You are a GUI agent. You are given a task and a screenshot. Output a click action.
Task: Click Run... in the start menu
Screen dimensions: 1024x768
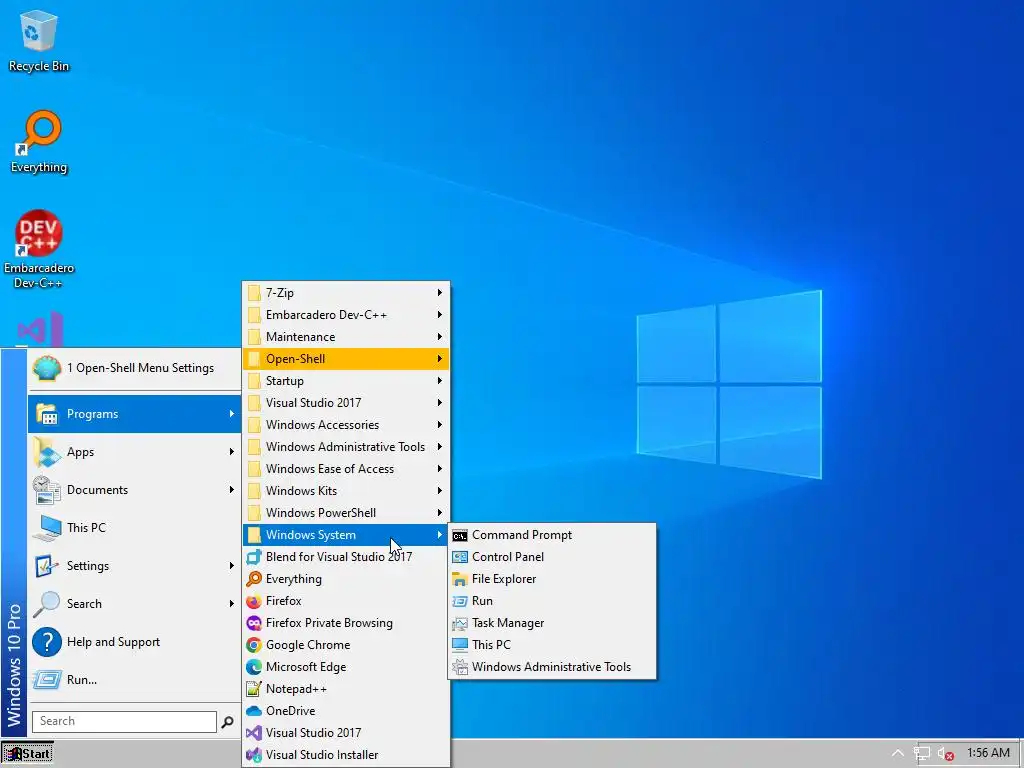pos(134,680)
